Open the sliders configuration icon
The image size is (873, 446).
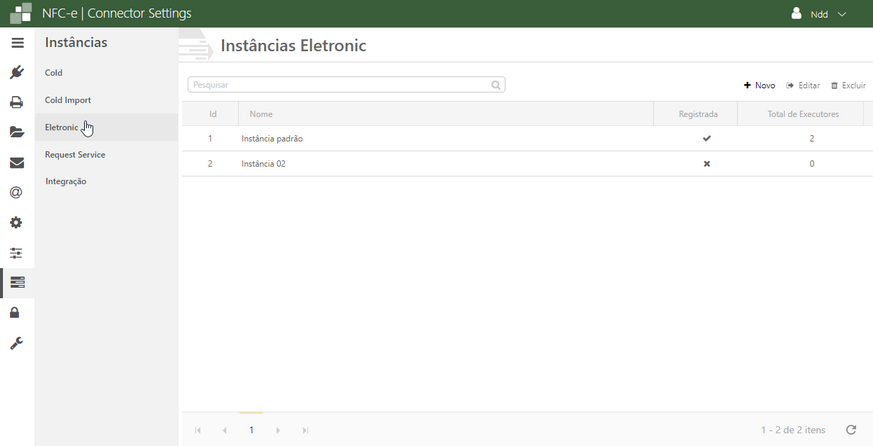click(x=16, y=252)
